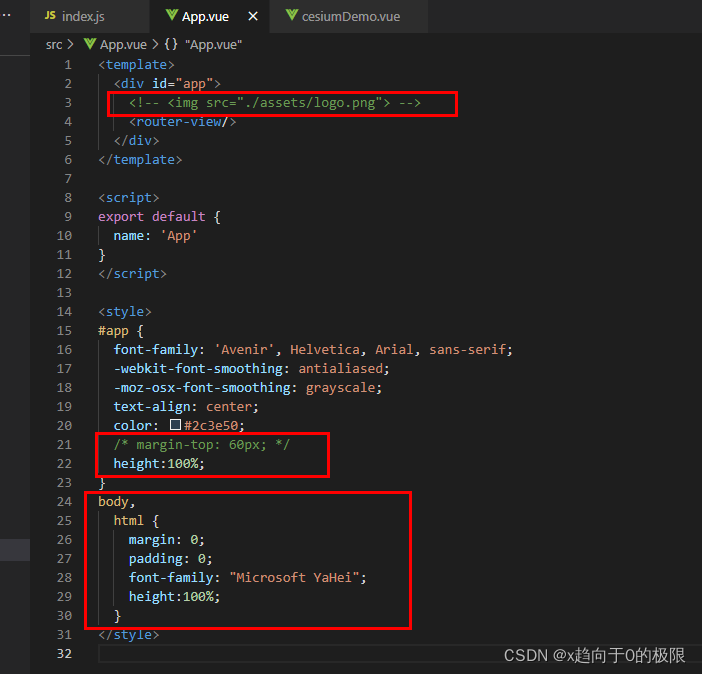
Task: Click the padding: 0 line
Action: coord(171,559)
